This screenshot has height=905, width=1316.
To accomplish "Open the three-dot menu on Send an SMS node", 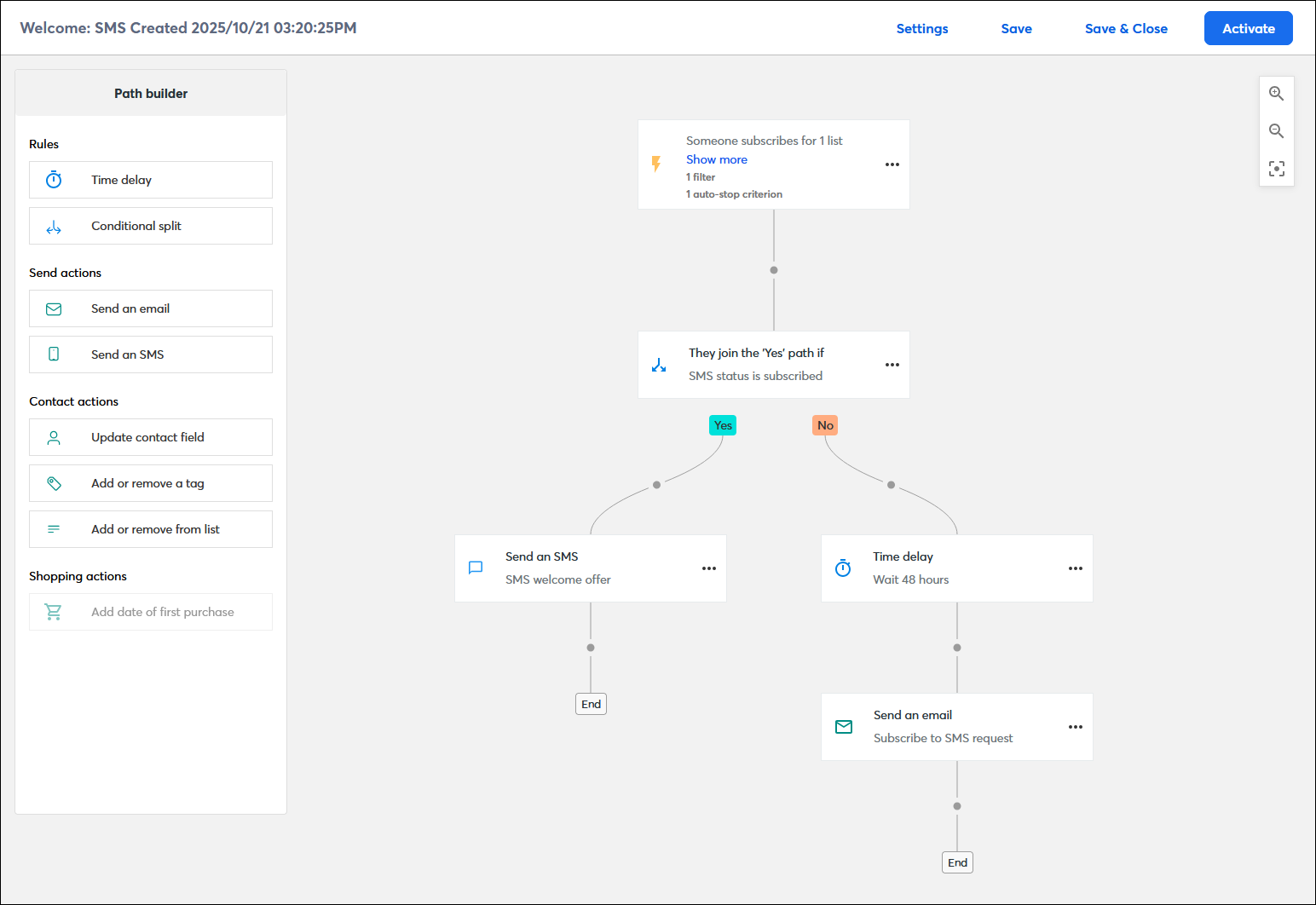I will point(709,568).
